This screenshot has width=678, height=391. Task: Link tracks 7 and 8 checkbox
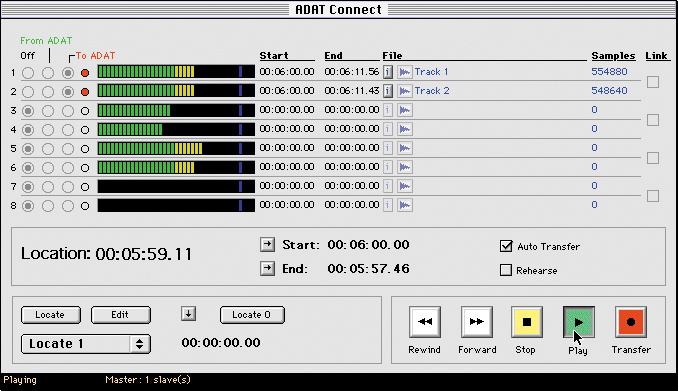pyautogui.click(x=653, y=196)
